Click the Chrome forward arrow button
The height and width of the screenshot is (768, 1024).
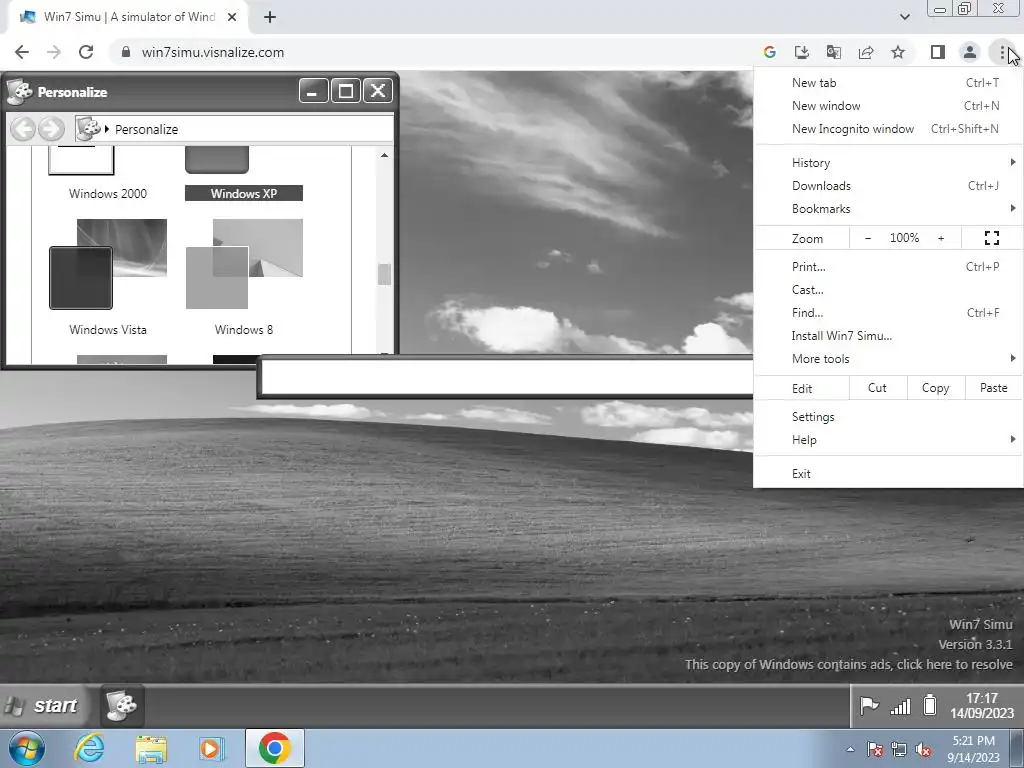point(54,52)
